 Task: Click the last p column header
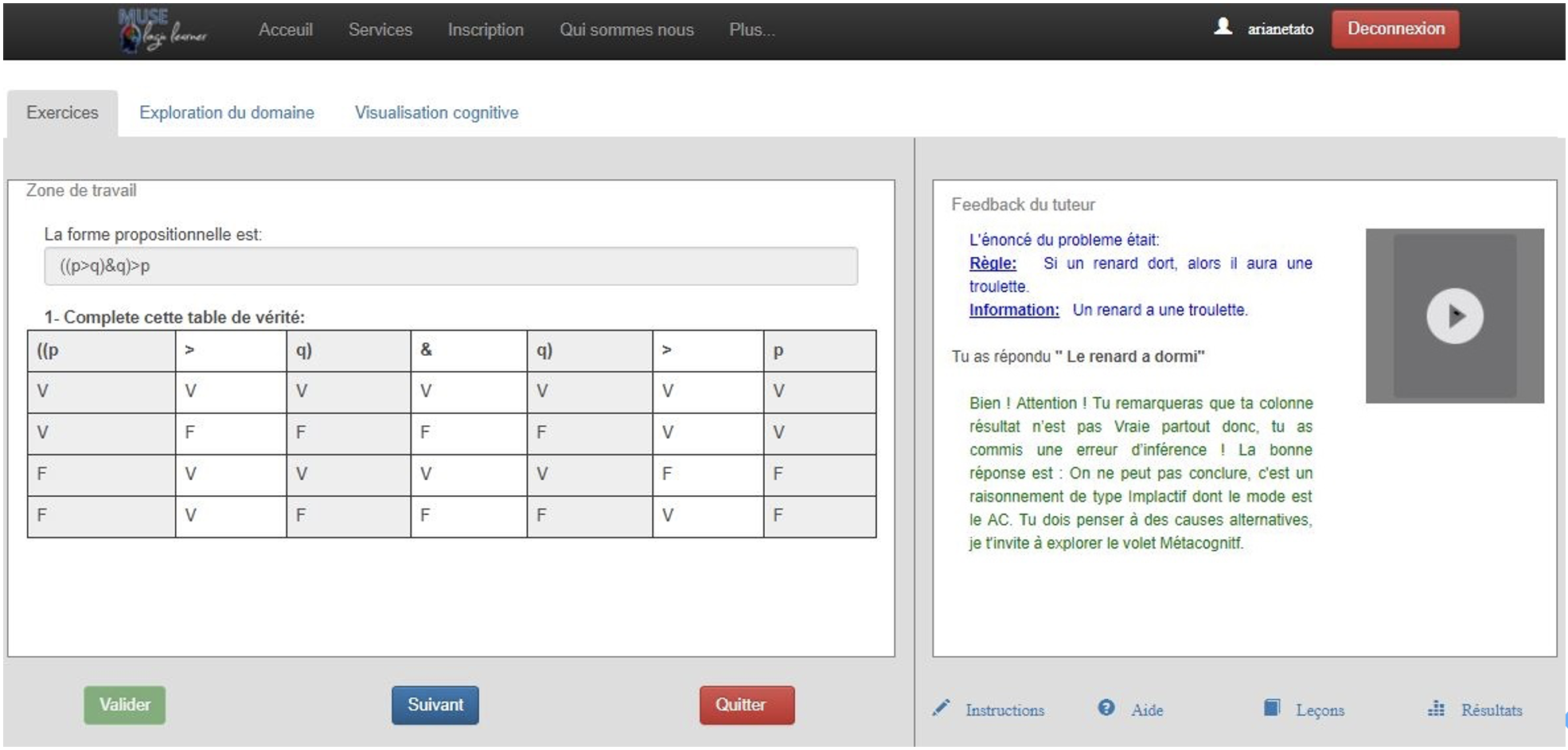coord(820,351)
